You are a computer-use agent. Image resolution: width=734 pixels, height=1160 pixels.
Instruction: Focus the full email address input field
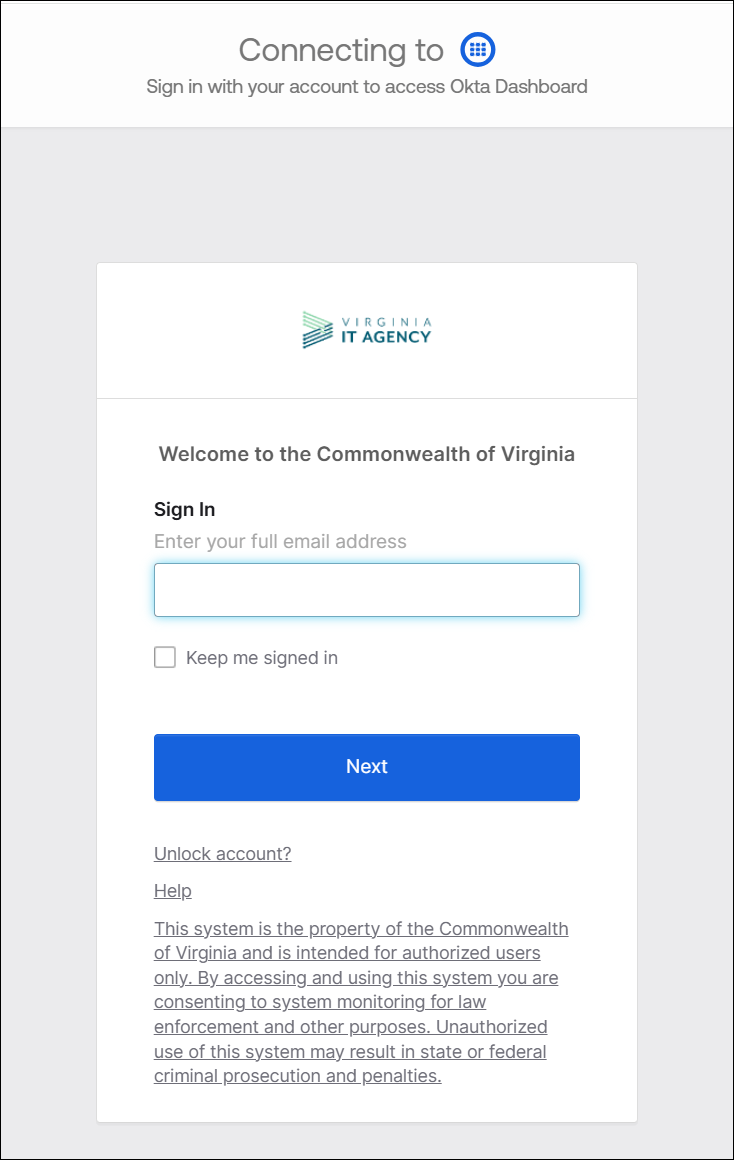tap(367, 590)
